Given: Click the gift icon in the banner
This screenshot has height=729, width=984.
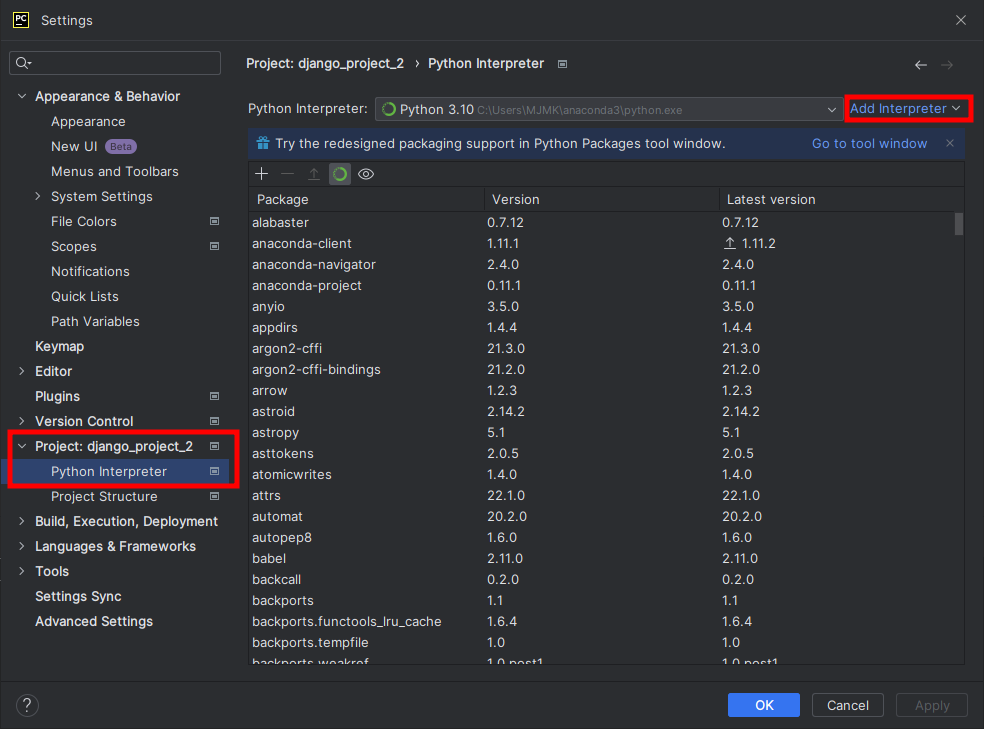Looking at the screenshot, I should [263, 143].
